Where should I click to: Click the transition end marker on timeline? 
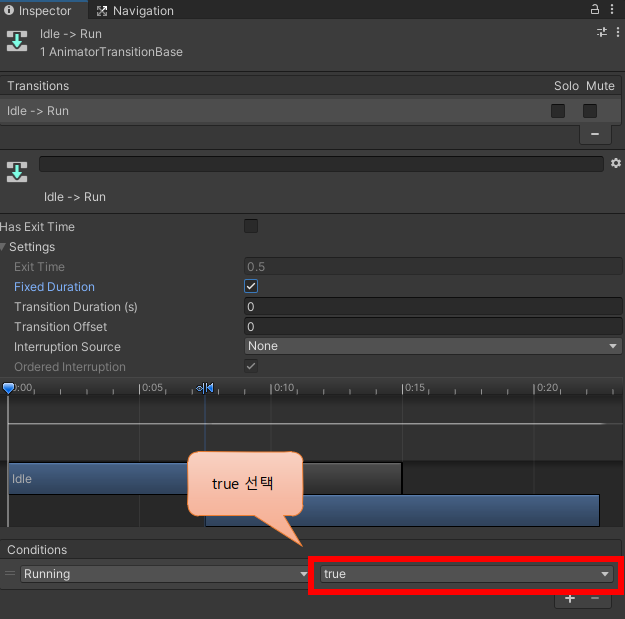click(x=209, y=387)
